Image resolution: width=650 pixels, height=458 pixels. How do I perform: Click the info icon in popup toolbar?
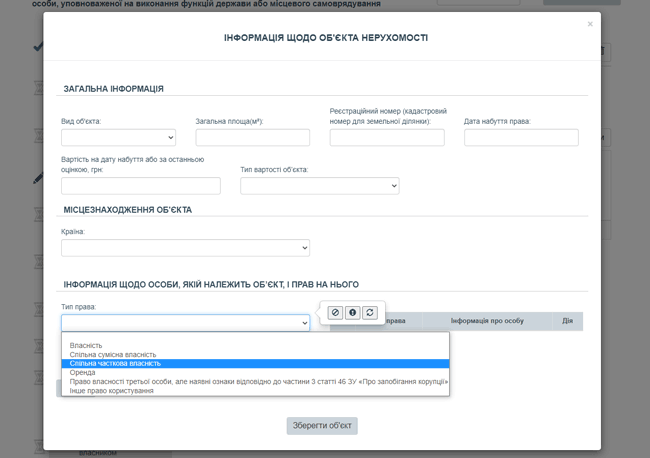click(x=353, y=313)
